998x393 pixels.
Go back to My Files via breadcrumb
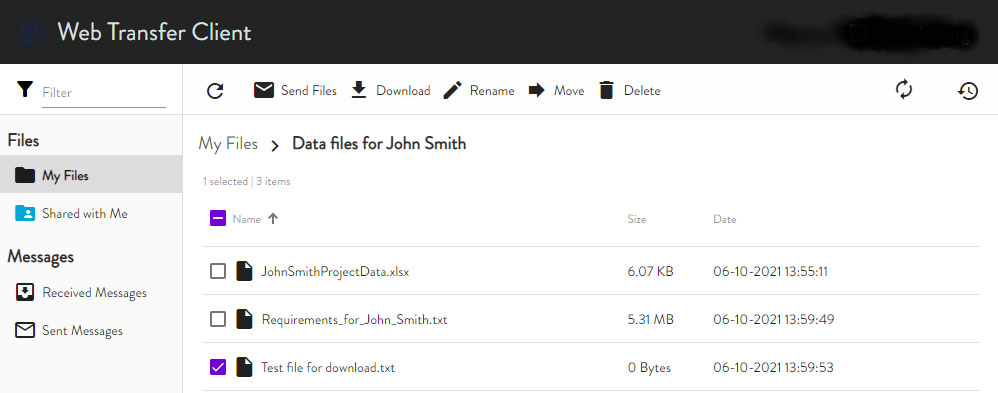(228, 144)
